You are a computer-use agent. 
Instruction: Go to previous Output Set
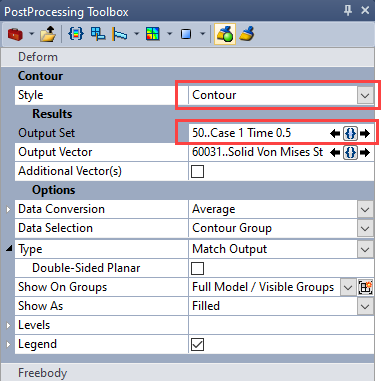[335, 134]
